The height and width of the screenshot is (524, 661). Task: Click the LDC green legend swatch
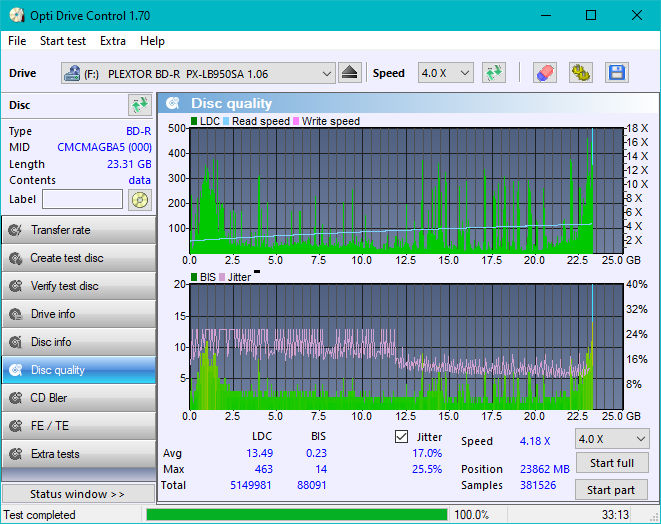194,121
